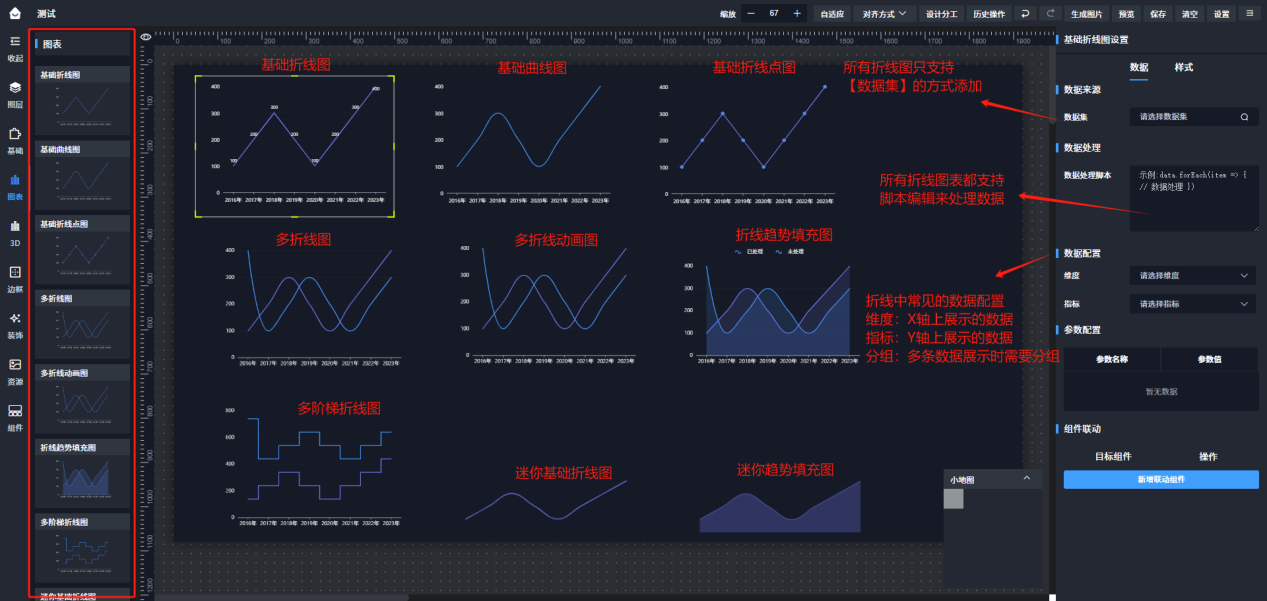This screenshot has height=601, width=1267.
Task: Toggle 已处理 legend in trend fill chart
Action: (x=751, y=251)
